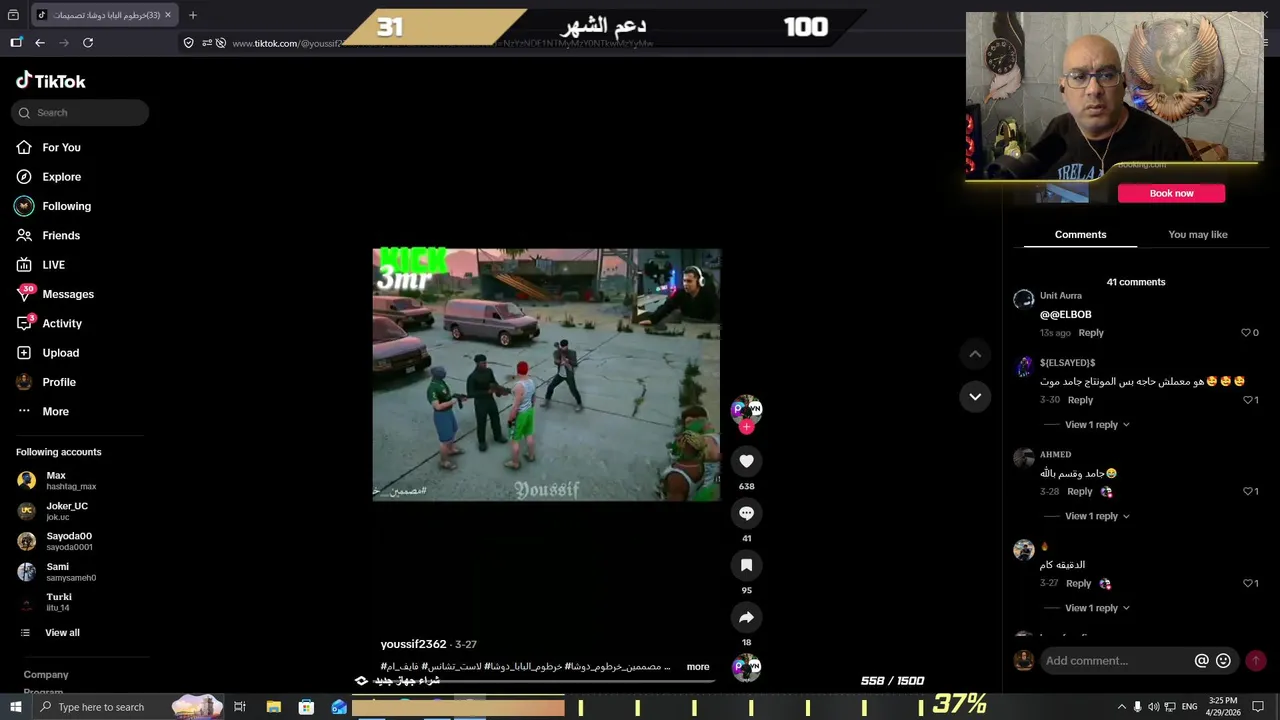Viewport: 1280px width, 720px height.
Task: Close the TikTok browser tab
Action: pos(168,15)
